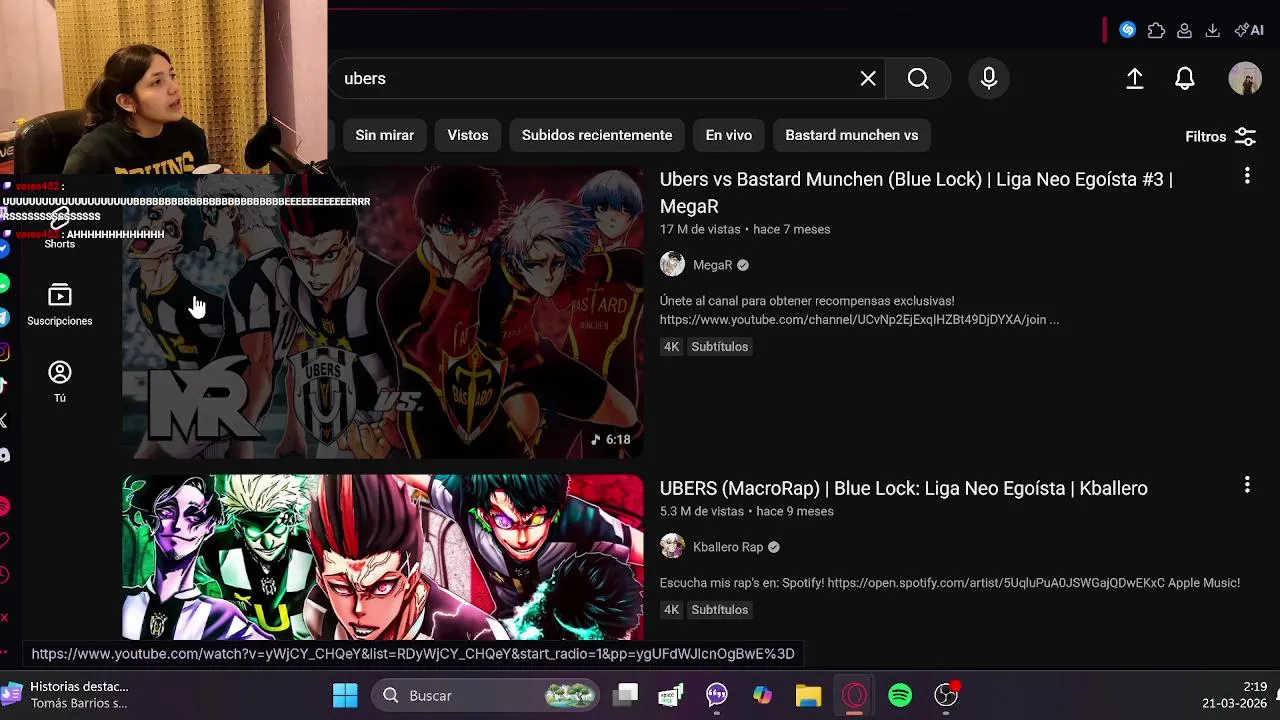Open File Explorer from the taskbar

[808, 696]
